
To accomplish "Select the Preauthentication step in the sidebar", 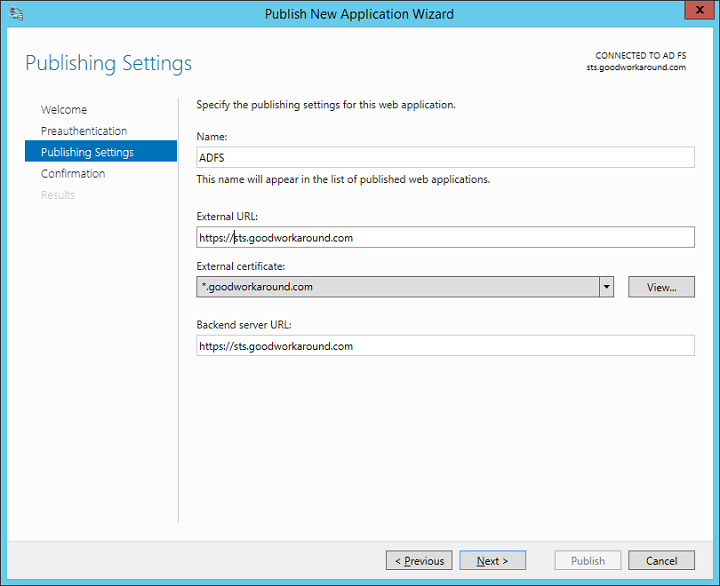I will [x=84, y=131].
